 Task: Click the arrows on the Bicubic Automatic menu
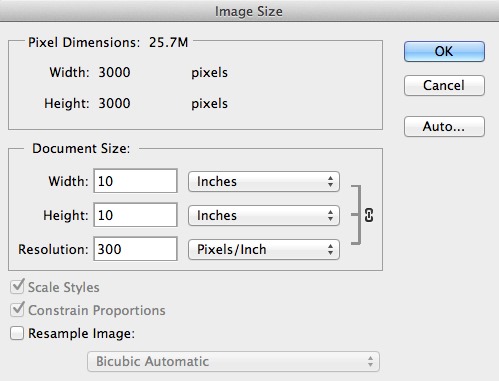coord(370,361)
